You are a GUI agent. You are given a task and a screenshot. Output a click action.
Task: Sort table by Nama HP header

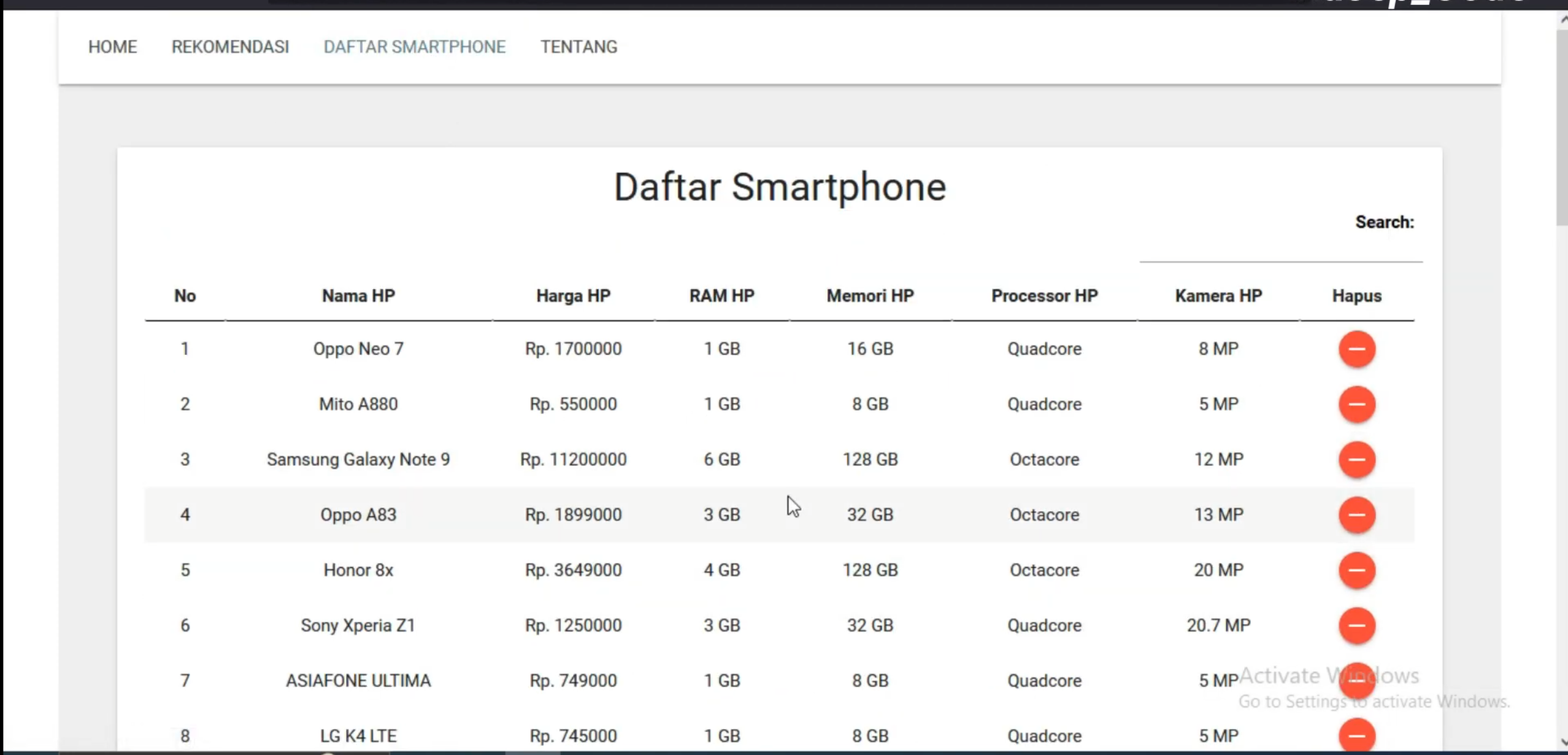(x=358, y=296)
